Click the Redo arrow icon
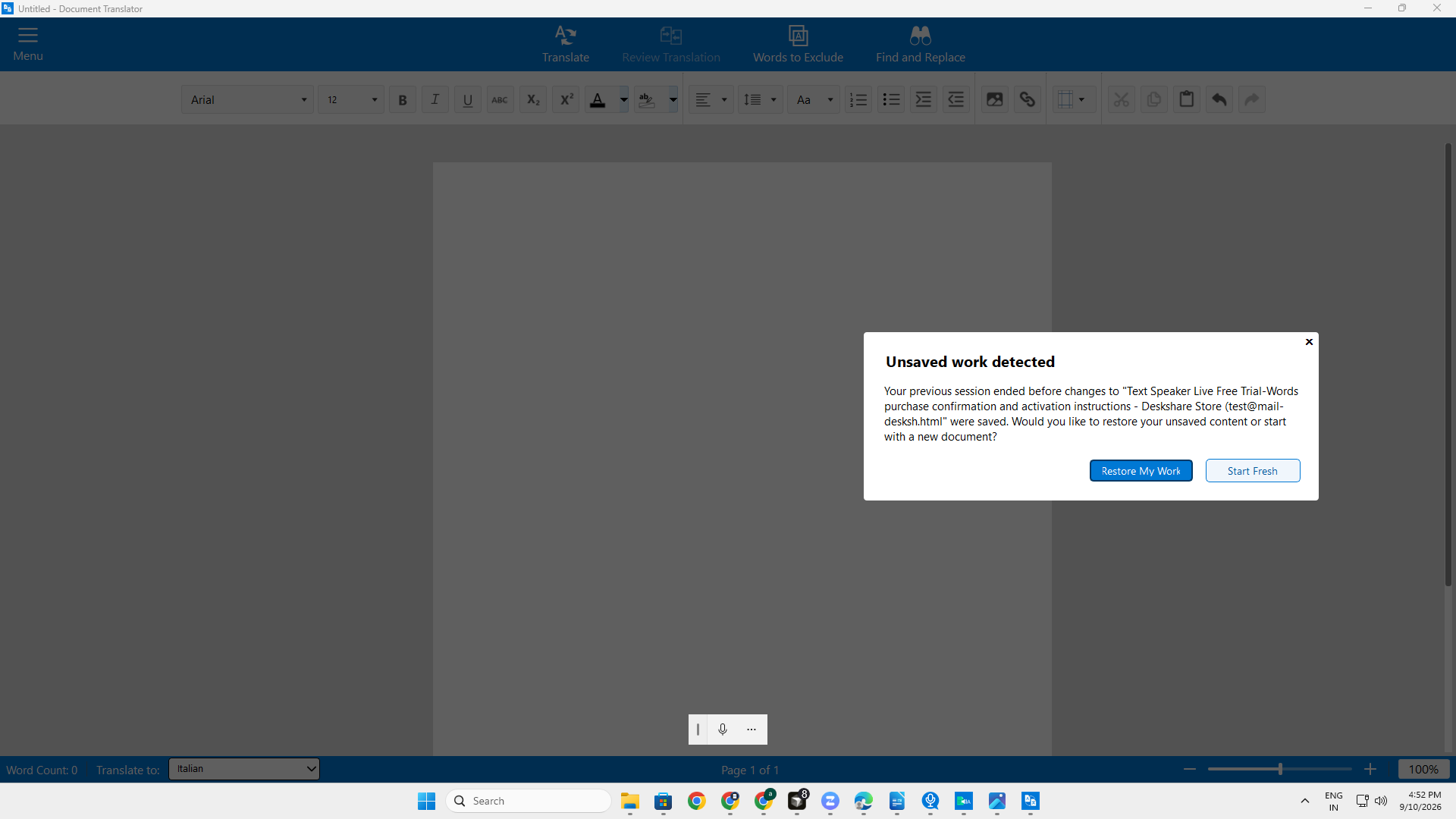 (1252, 99)
